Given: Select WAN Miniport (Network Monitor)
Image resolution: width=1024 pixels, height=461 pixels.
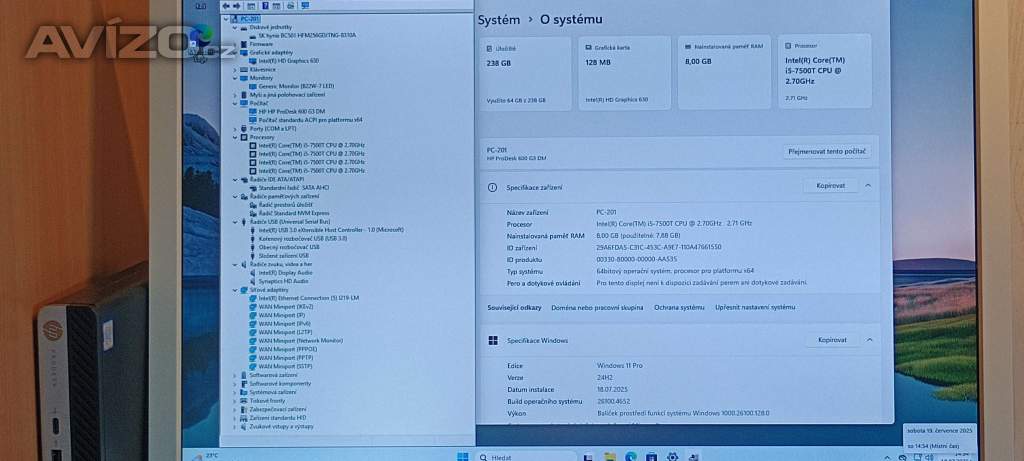Looking at the screenshot, I should pyautogui.click(x=295, y=341).
